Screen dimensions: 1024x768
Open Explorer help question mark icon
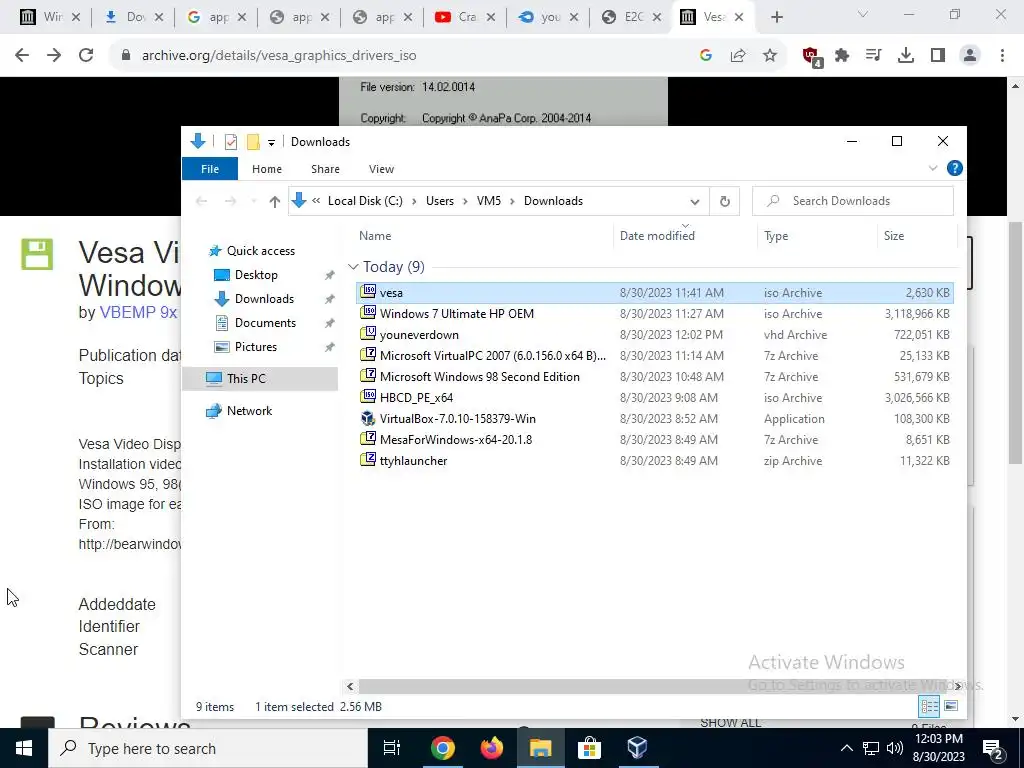(954, 168)
